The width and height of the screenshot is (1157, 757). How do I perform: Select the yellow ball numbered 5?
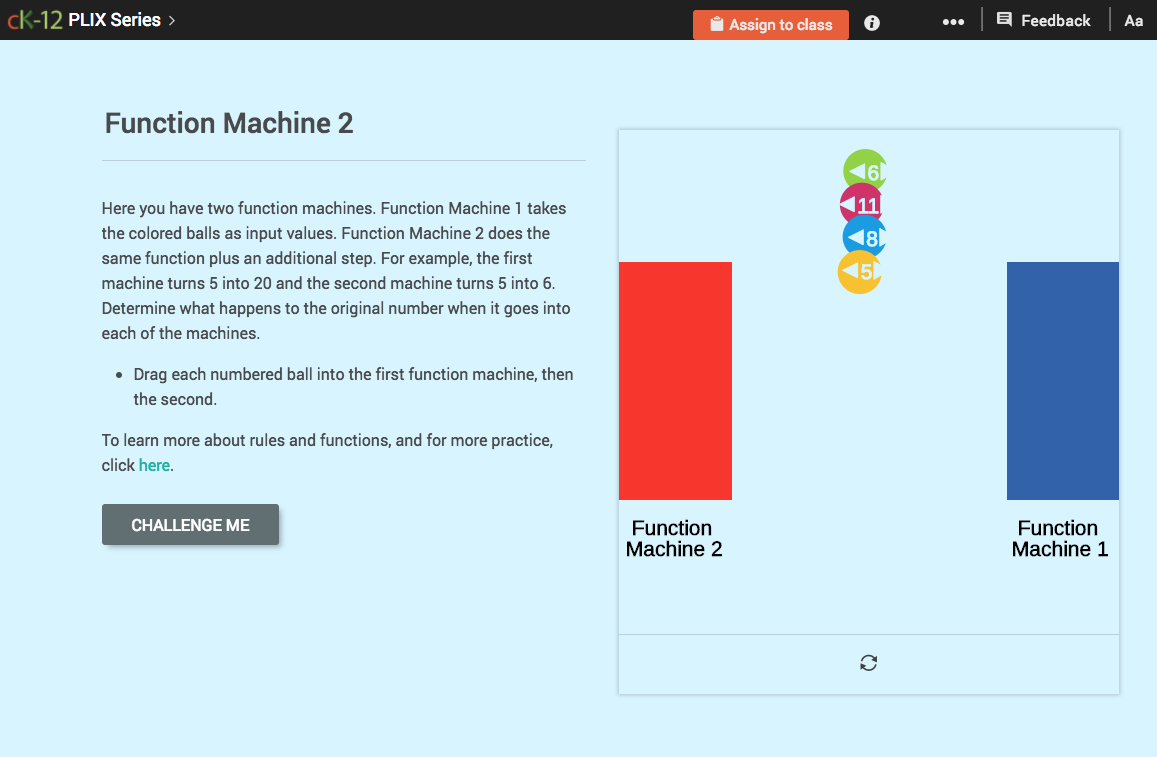[x=858, y=270]
